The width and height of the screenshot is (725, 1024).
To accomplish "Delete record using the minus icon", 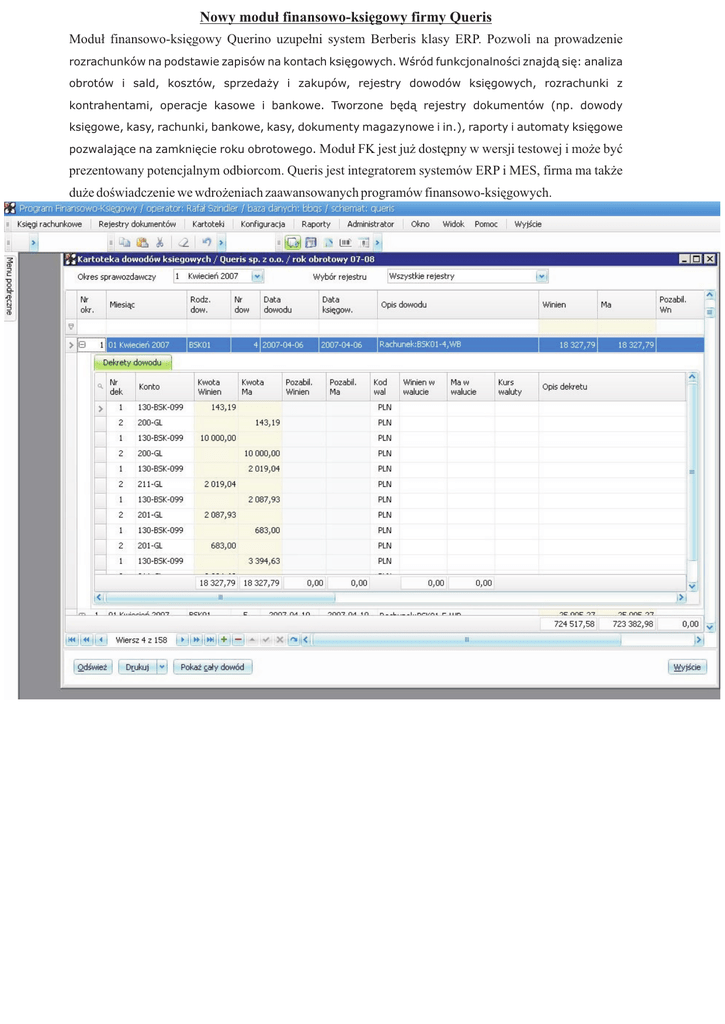I will pyautogui.click(x=237, y=639).
